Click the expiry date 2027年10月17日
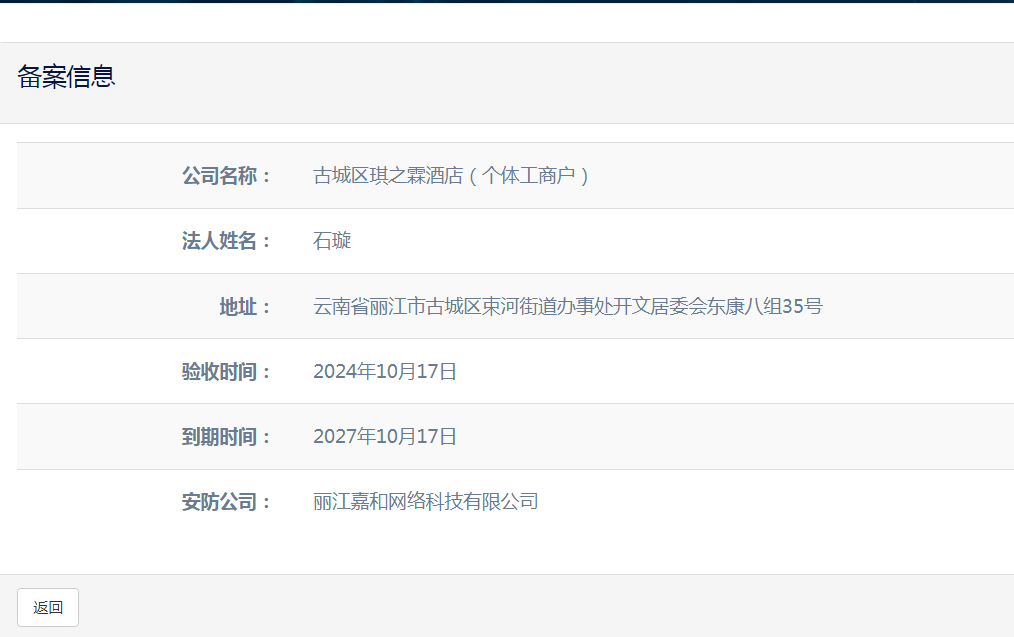 tap(385, 437)
